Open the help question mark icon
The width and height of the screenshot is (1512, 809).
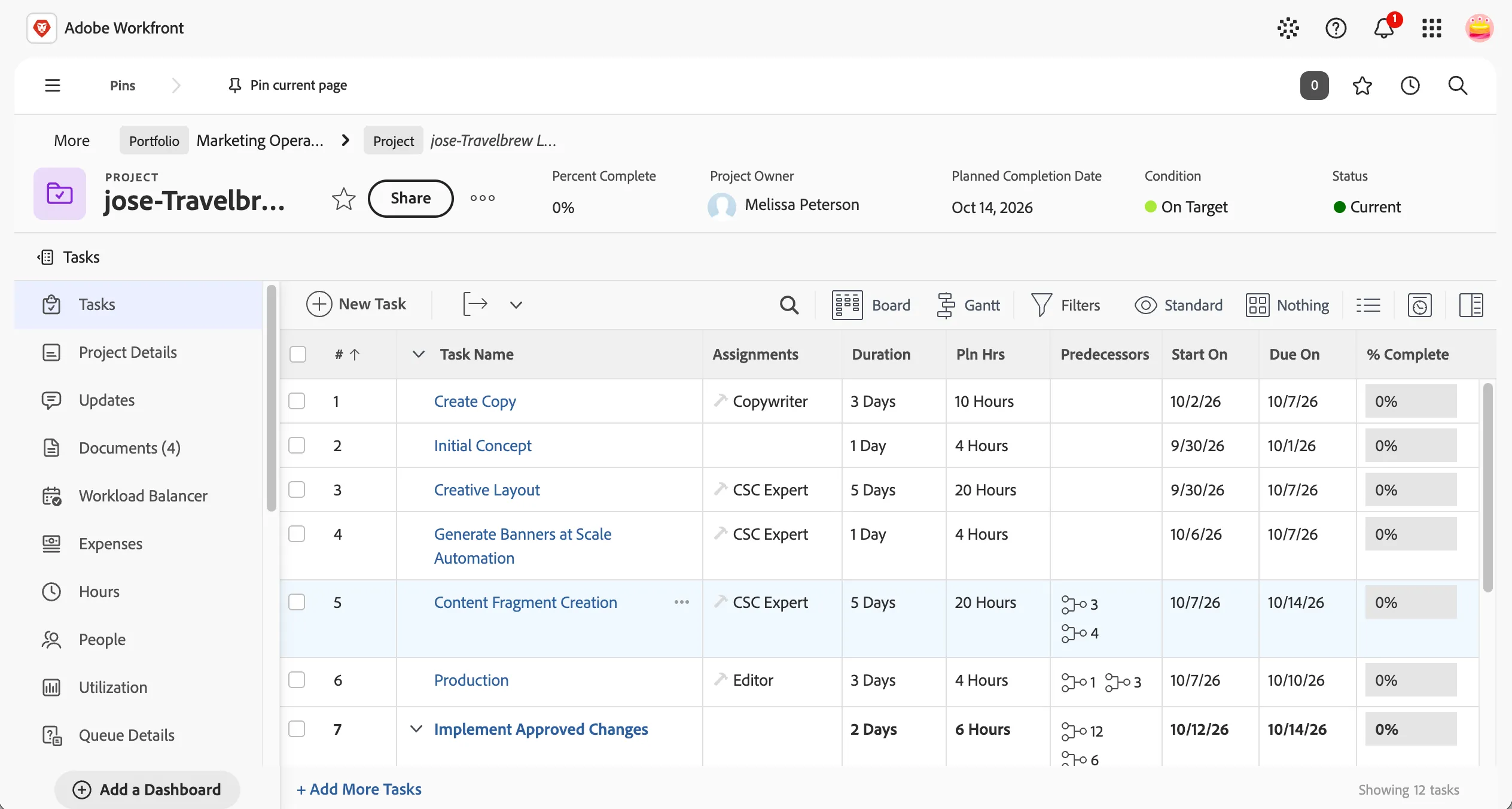[x=1336, y=28]
